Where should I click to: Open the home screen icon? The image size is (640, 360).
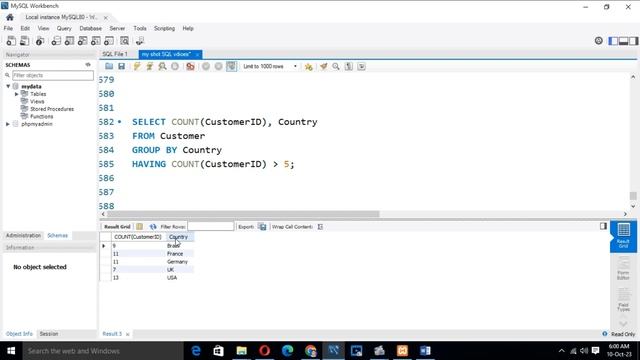pos(10,17)
